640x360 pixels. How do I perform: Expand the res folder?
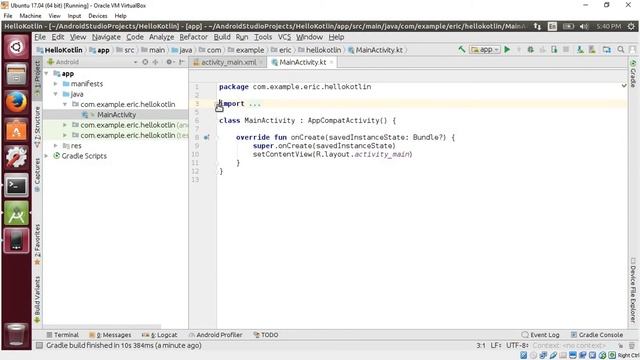point(56,145)
